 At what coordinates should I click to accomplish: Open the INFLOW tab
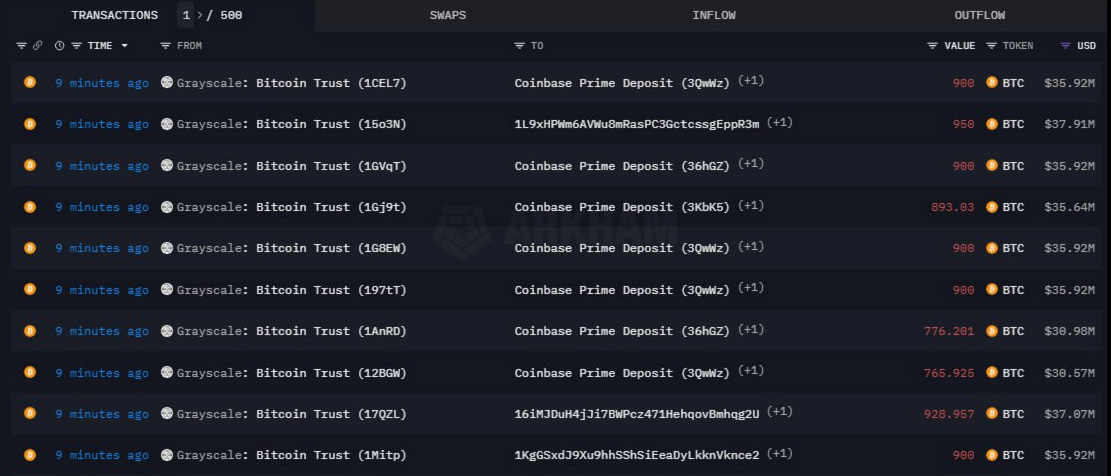tap(714, 16)
